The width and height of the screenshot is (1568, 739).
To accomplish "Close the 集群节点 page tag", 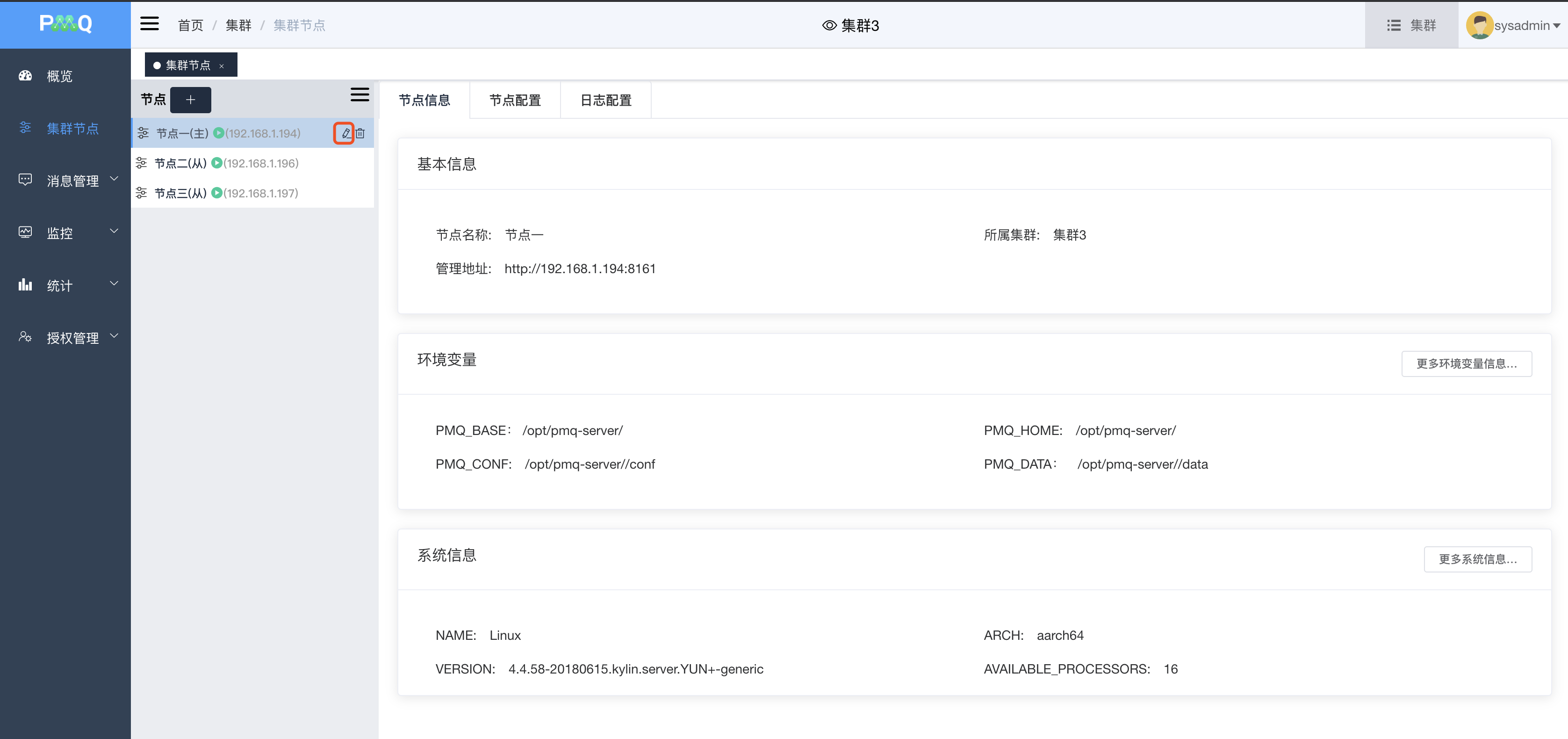I will (x=222, y=66).
